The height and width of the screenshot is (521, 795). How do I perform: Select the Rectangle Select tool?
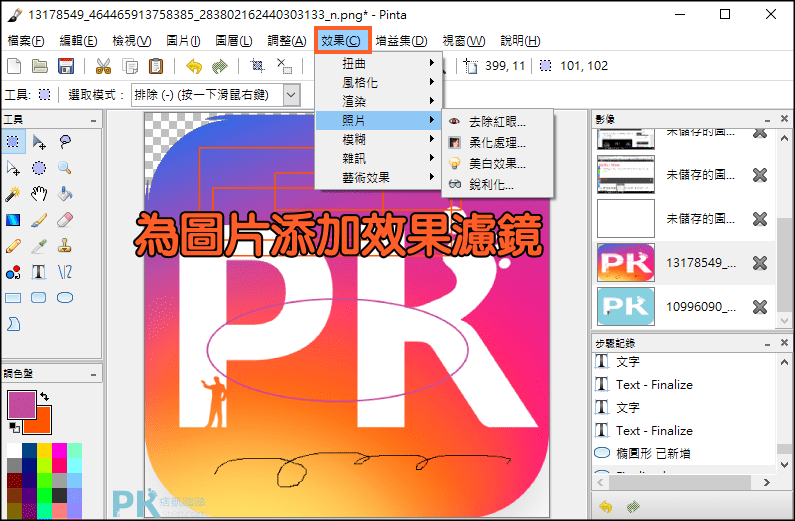(x=13, y=142)
